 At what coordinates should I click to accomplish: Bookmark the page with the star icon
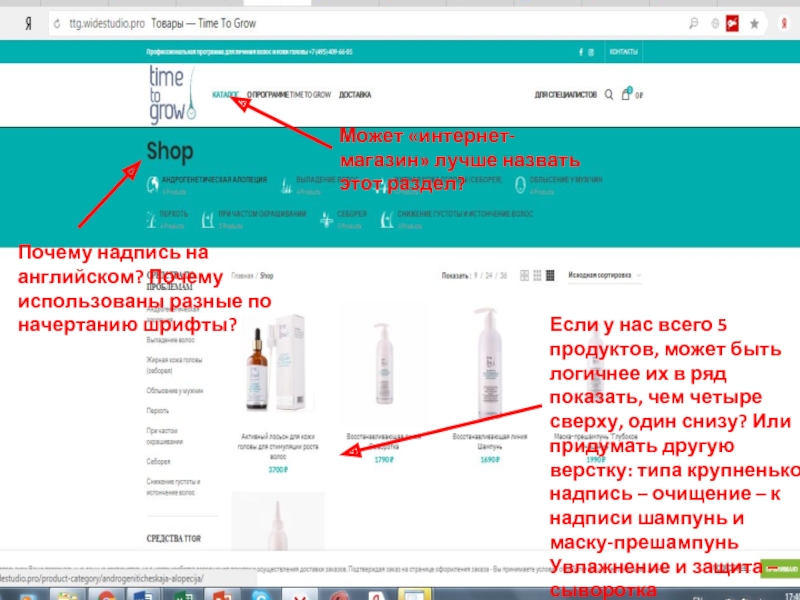[755, 23]
